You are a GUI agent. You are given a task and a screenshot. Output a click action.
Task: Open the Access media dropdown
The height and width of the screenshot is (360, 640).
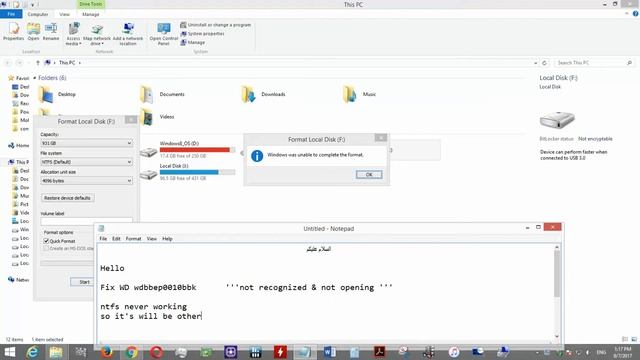[73, 34]
